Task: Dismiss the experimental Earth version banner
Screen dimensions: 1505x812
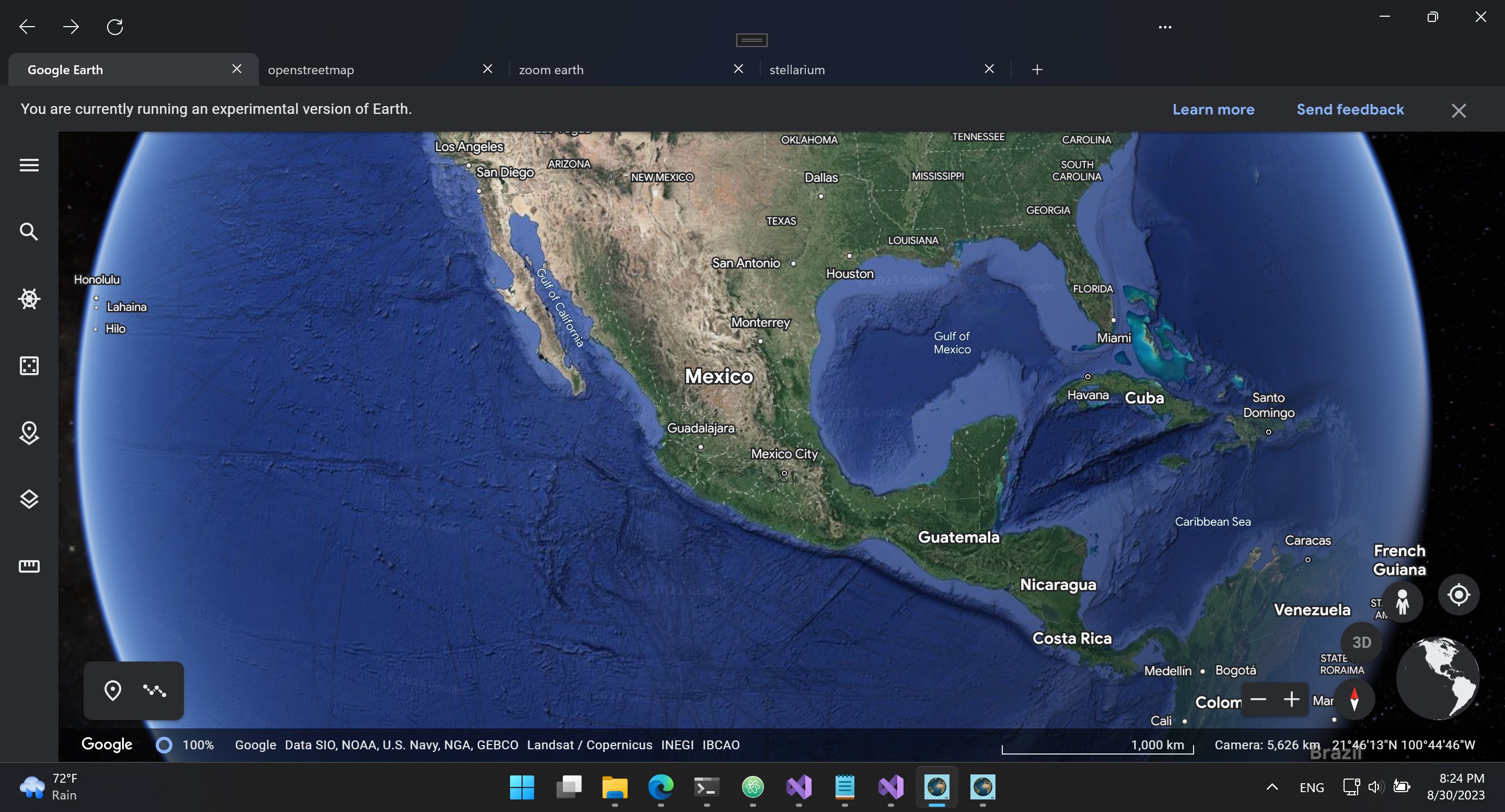Action: tap(1458, 110)
